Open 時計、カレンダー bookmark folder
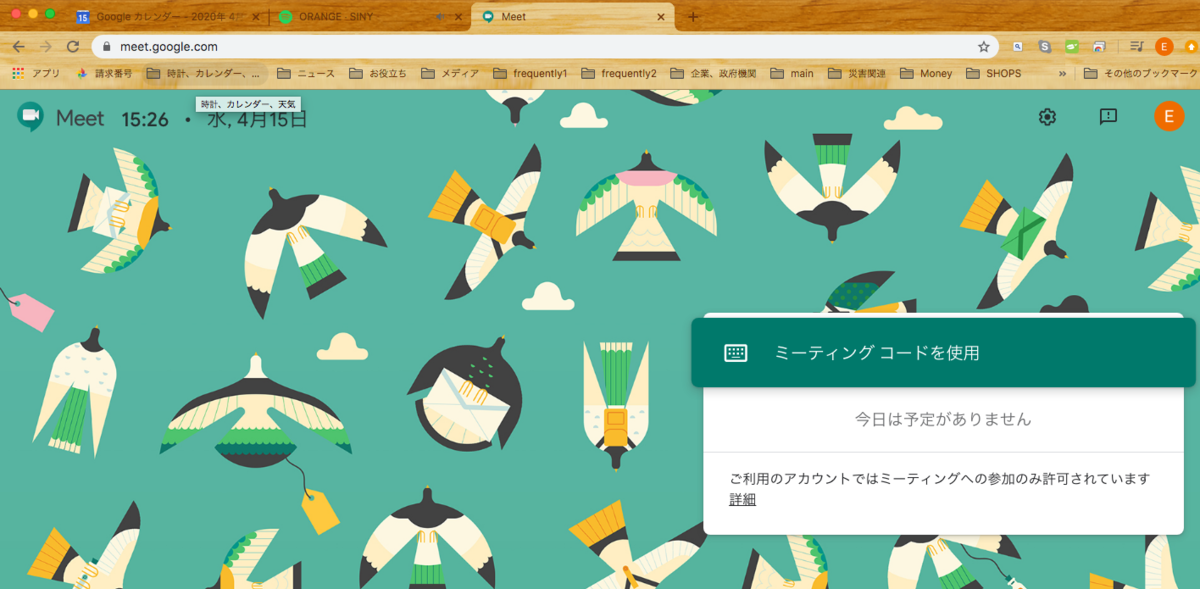This screenshot has height=589, width=1200. tap(204, 73)
